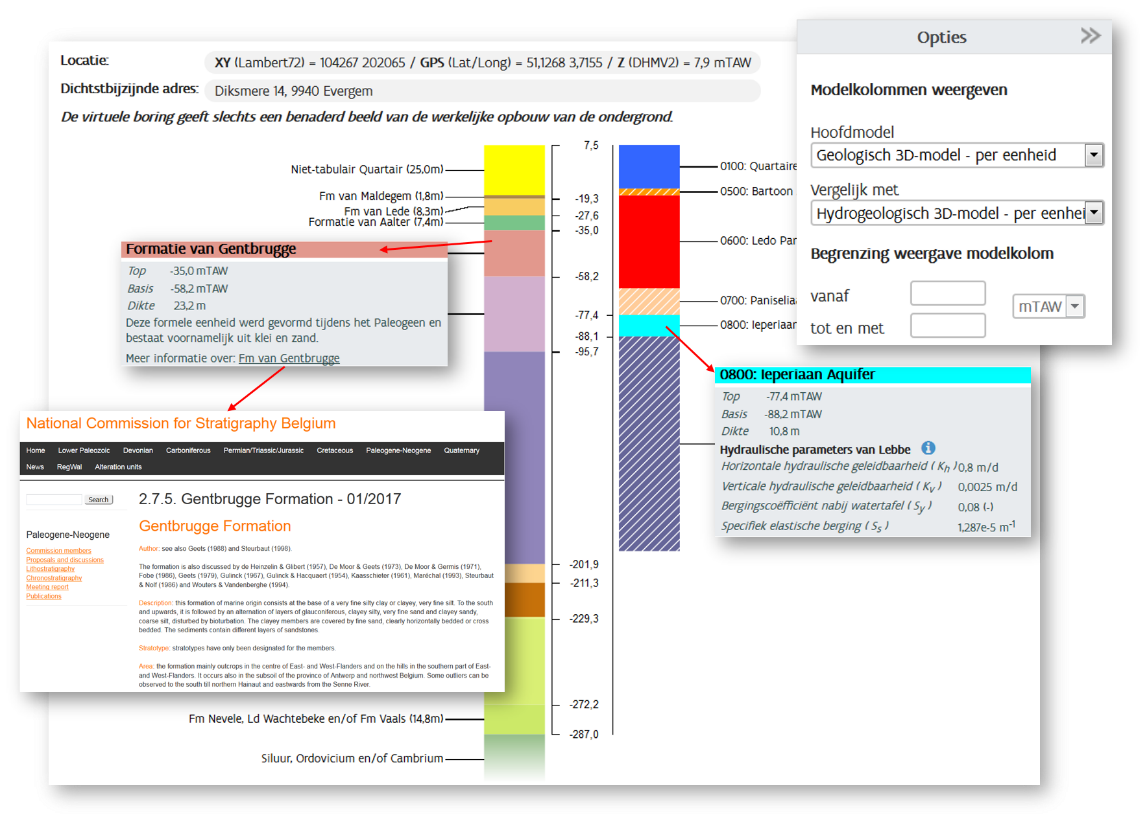Click the Publications sidebar link
Screen dimensions: 1147x820
coord(44,596)
